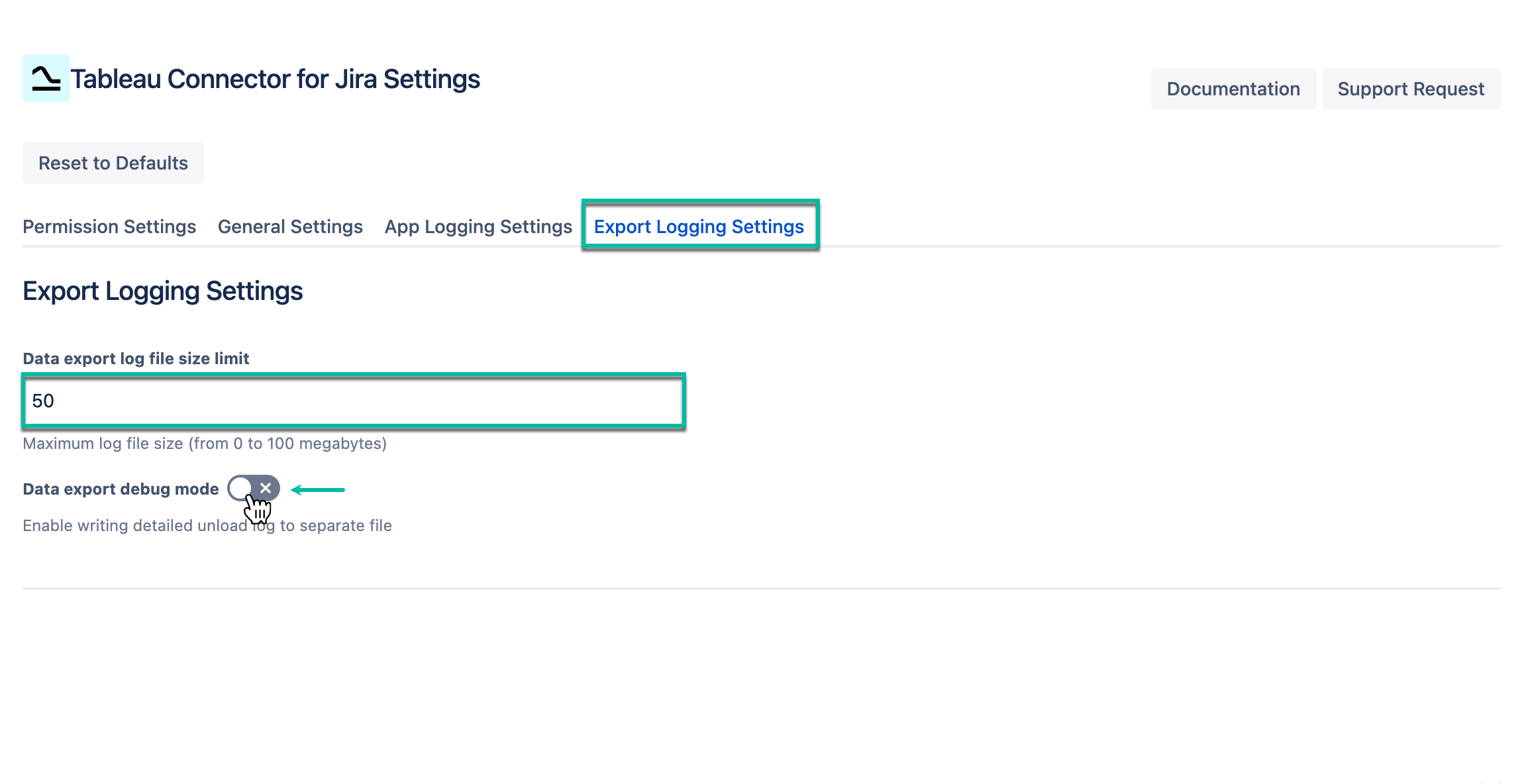Click the icon left of 'Tableau Connector for Jira Settings'
The image size is (1526, 784).
click(45, 79)
